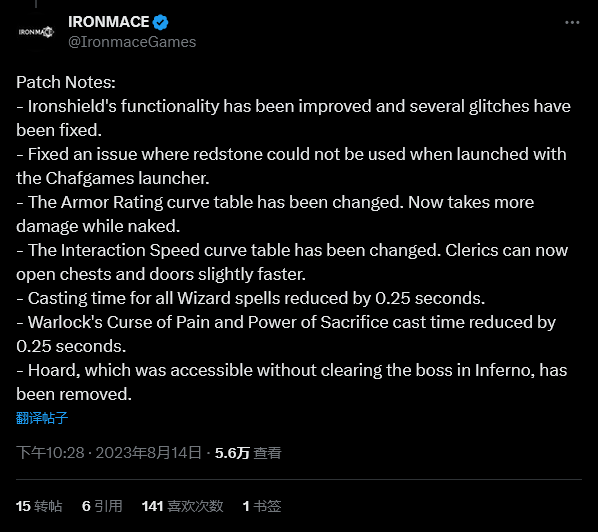Open the IRONMACE display name profile
This screenshot has width=598, height=532.
point(109,22)
